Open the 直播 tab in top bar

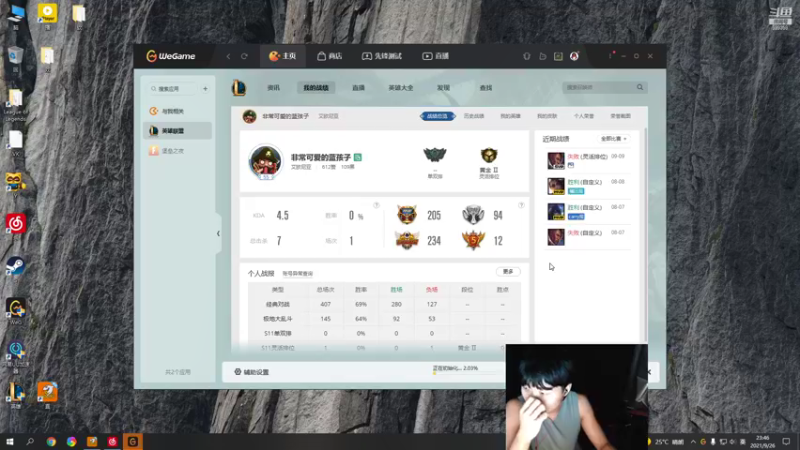(x=435, y=56)
